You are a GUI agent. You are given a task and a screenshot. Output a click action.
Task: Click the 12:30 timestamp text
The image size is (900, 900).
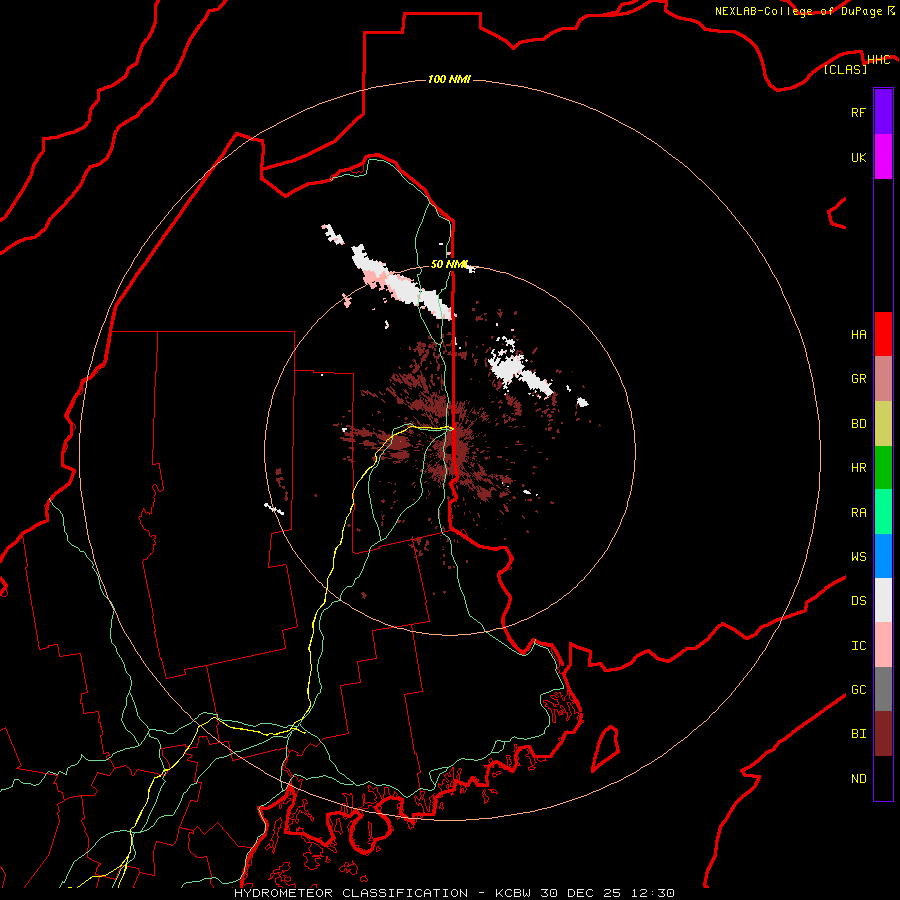coord(651,893)
